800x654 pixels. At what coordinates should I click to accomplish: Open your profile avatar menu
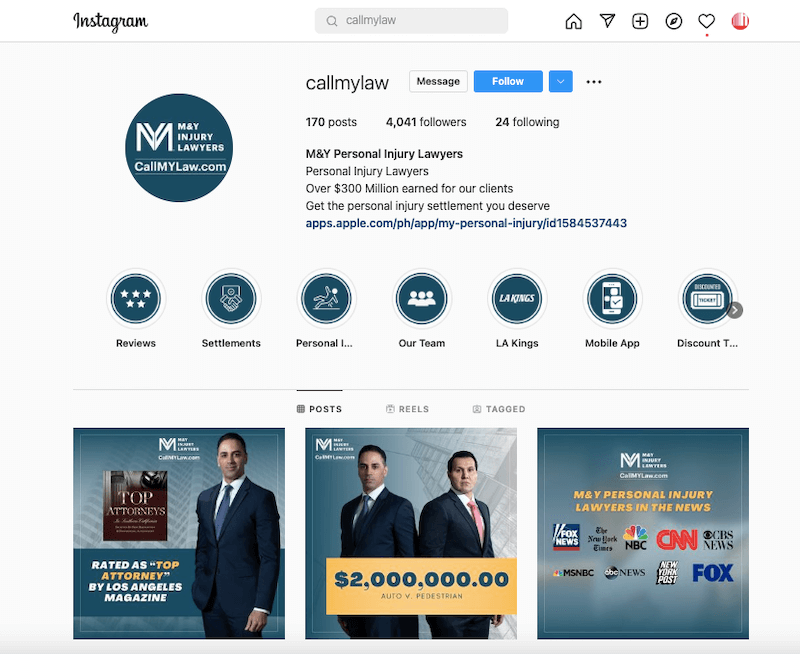740,21
